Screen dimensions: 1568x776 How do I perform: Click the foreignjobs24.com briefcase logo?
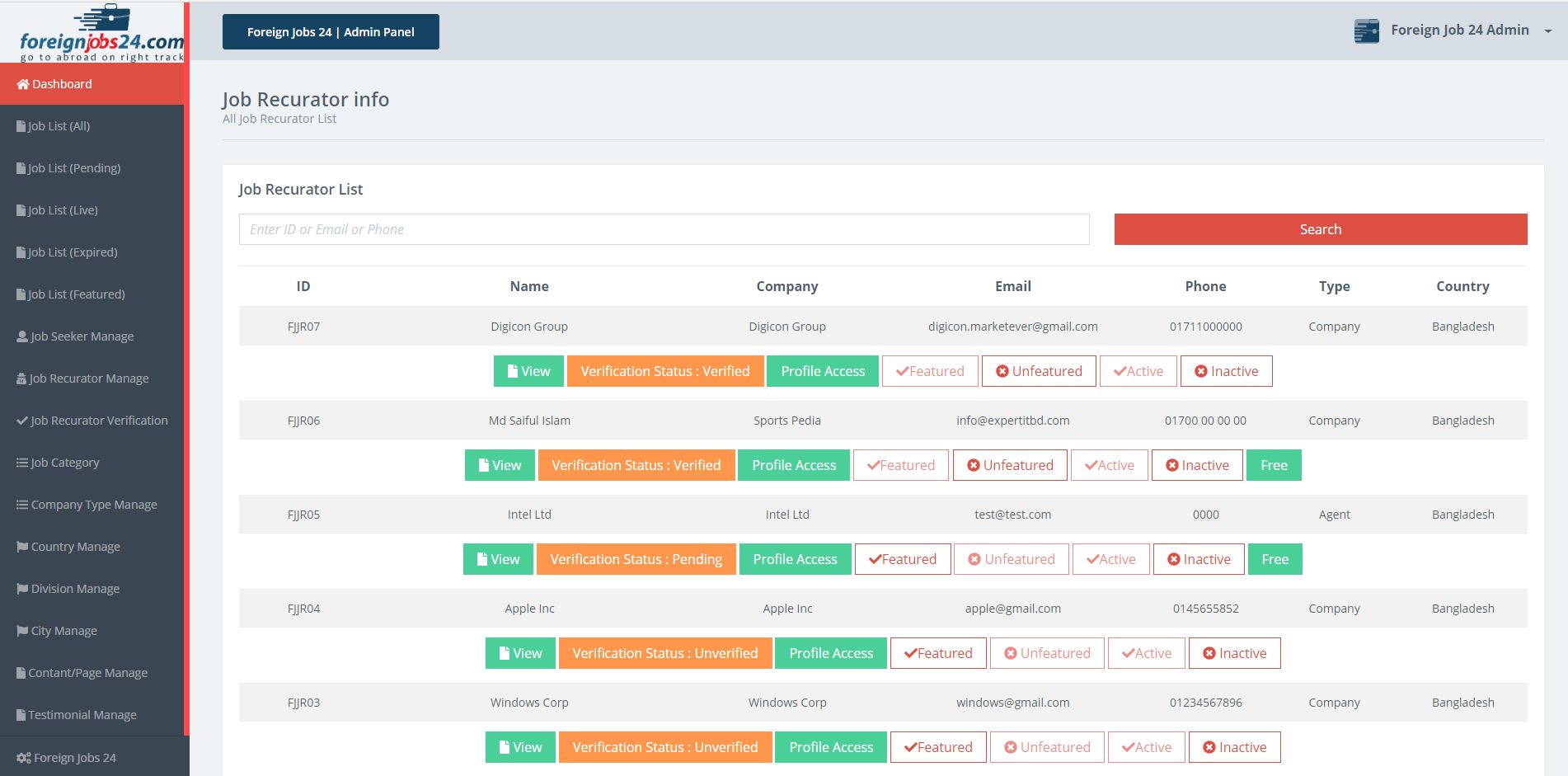101,33
